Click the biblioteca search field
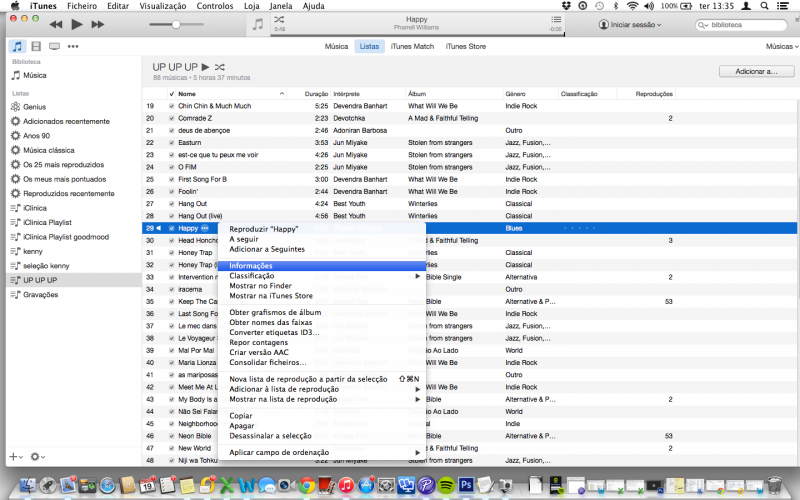 coord(742,25)
